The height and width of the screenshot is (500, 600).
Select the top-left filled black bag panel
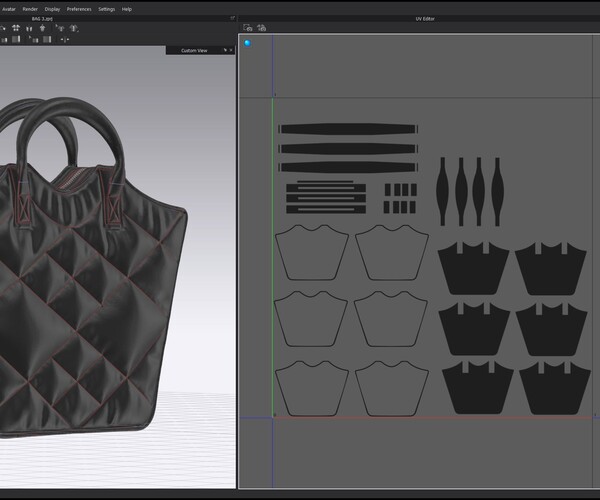473,268
